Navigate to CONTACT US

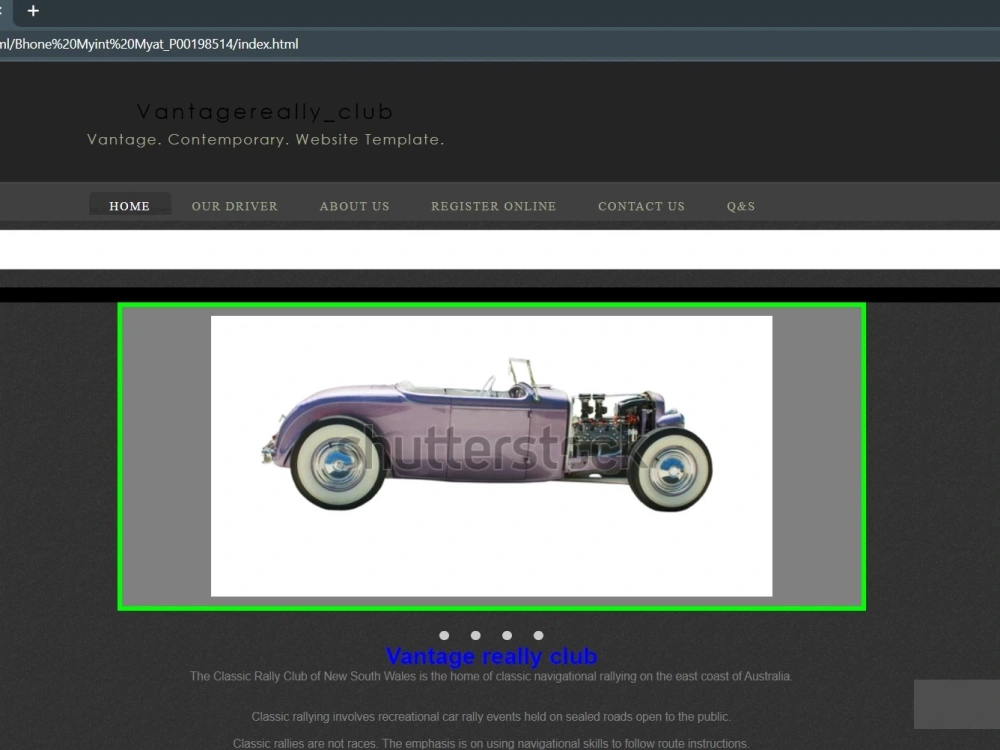pyautogui.click(x=642, y=206)
